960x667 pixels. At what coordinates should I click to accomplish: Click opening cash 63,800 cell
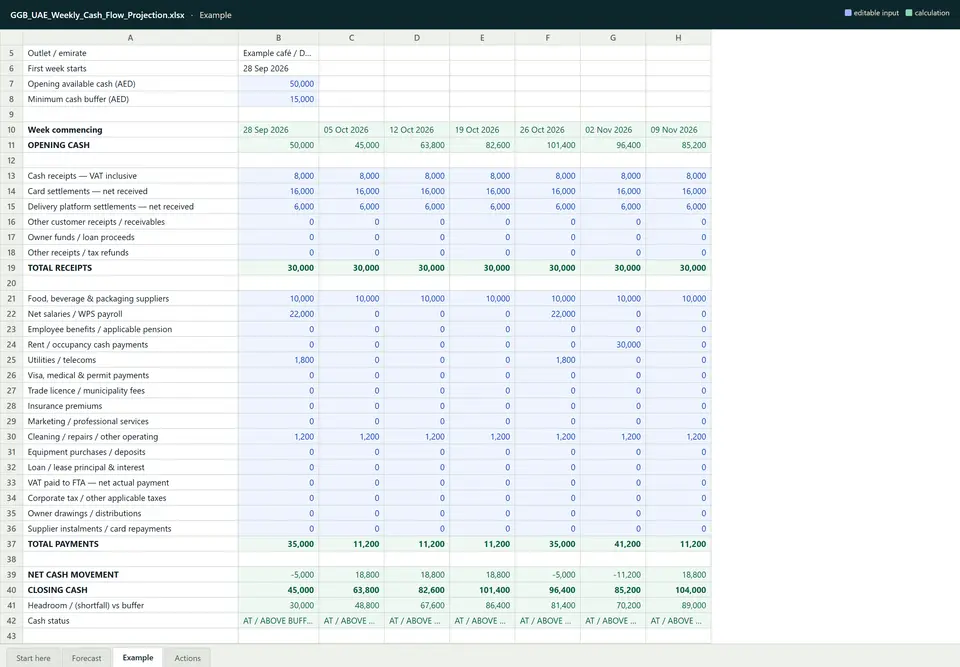[x=417, y=145]
